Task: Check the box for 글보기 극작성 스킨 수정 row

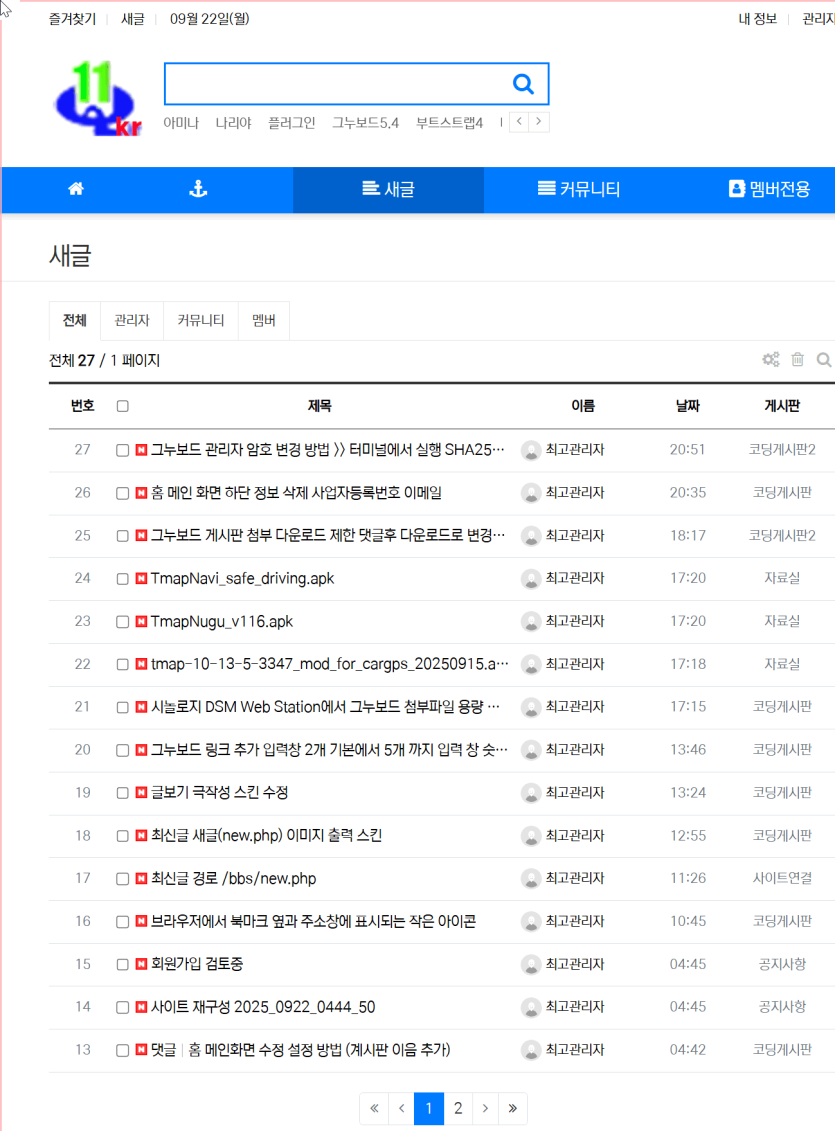Action: 123,793
